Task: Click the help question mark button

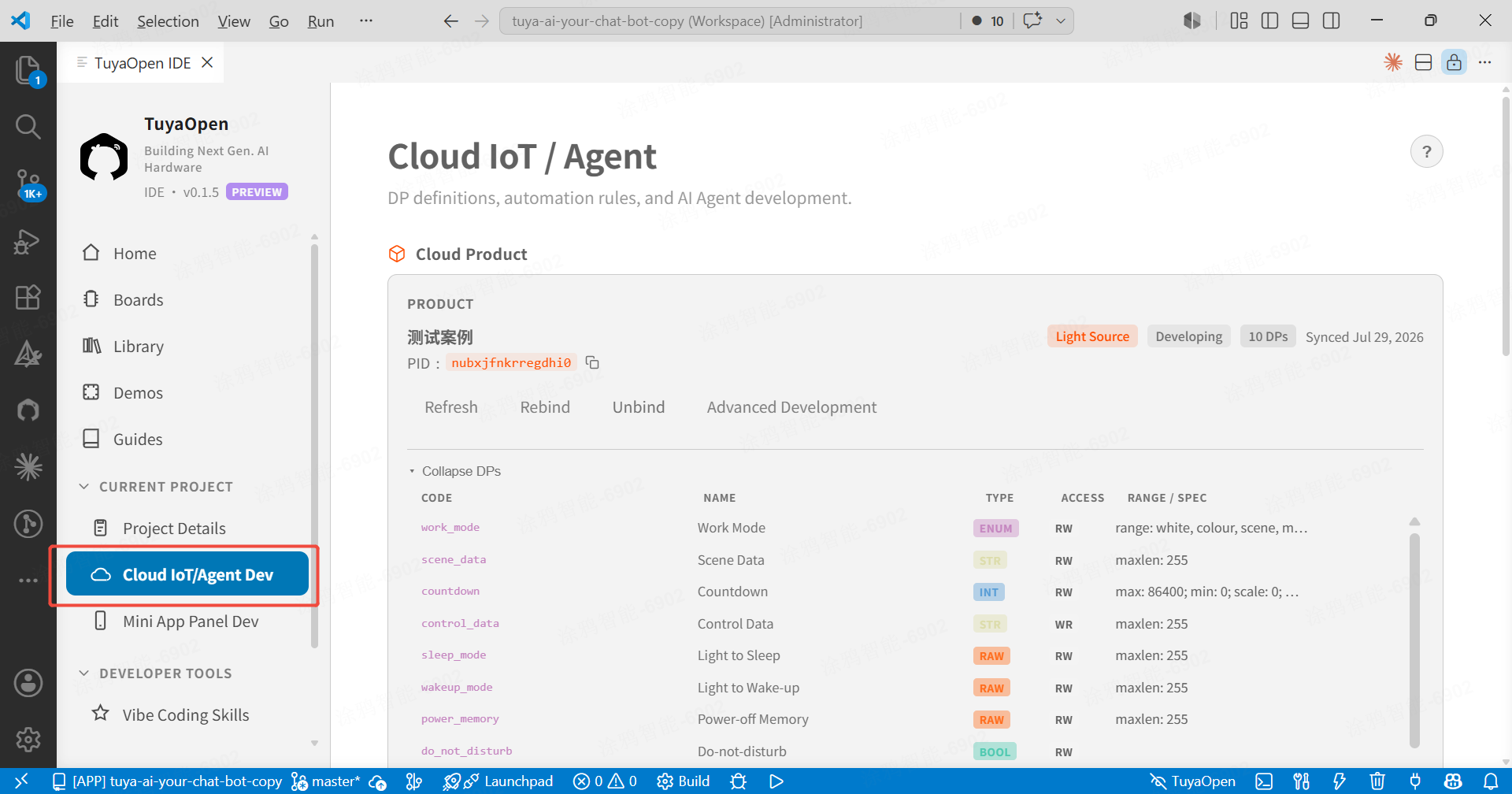Action: (x=1426, y=151)
